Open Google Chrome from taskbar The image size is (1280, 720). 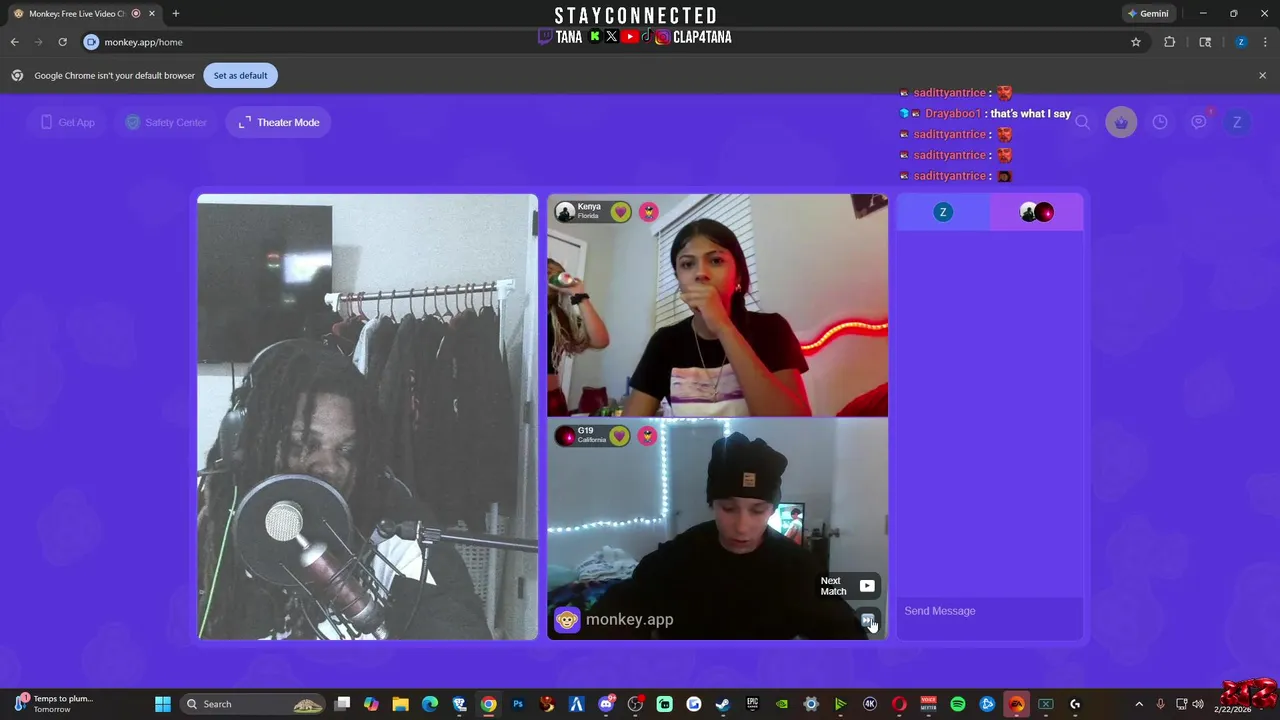click(x=488, y=704)
